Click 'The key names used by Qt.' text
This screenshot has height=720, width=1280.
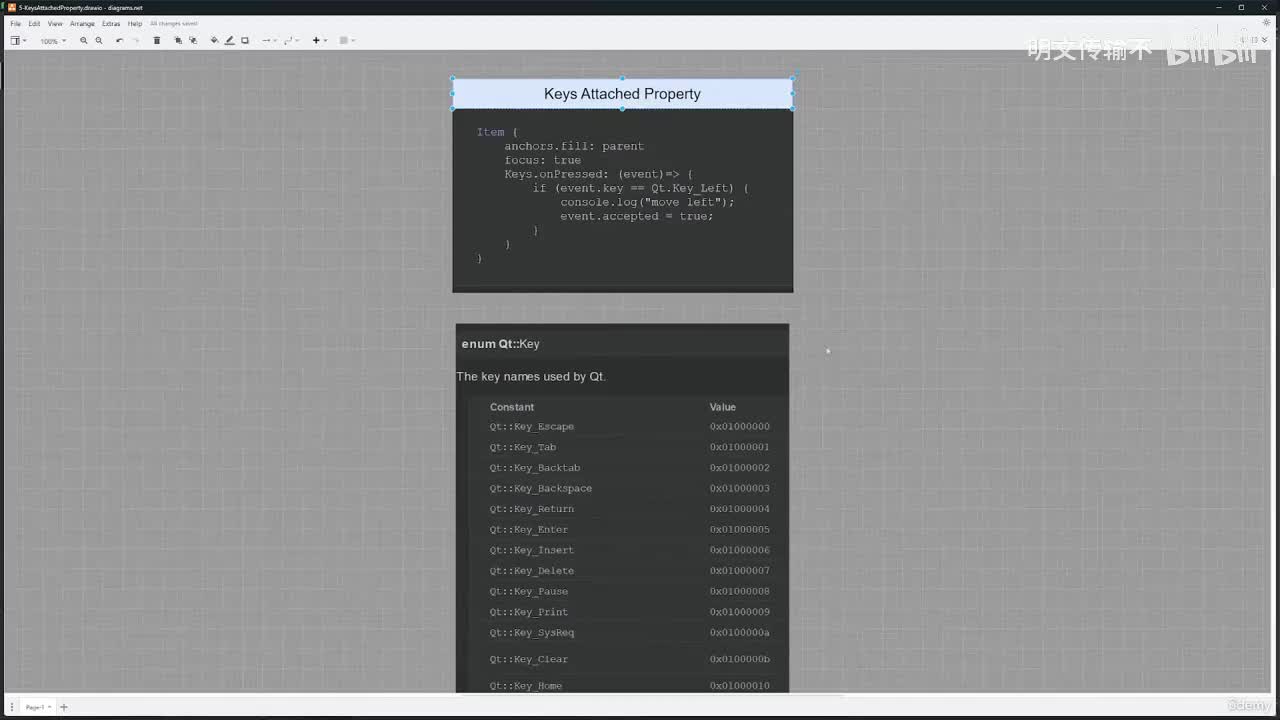tap(531, 377)
